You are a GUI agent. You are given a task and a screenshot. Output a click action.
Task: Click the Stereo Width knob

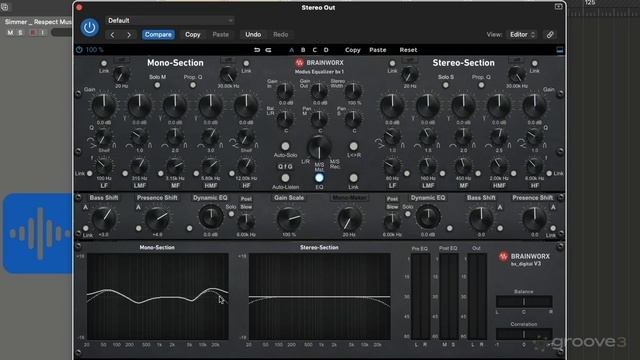point(353,92)
